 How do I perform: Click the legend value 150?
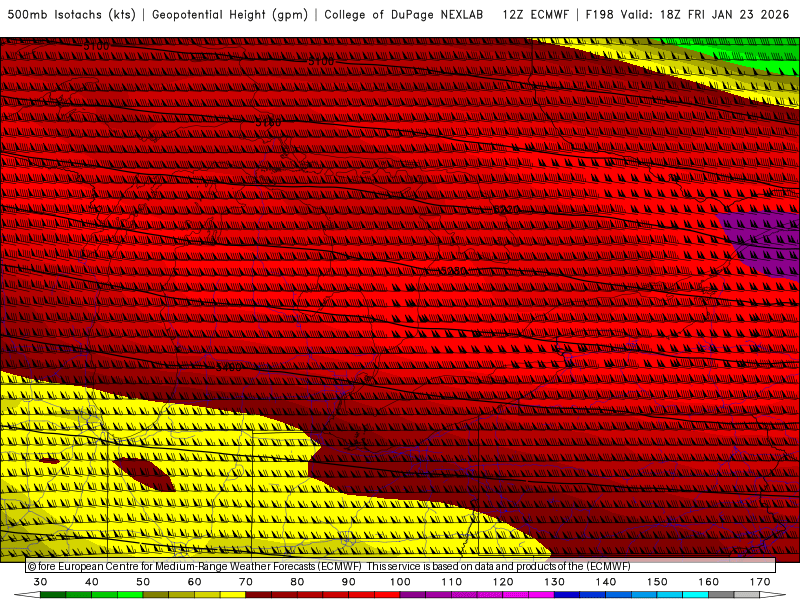[x=657, y=582]
